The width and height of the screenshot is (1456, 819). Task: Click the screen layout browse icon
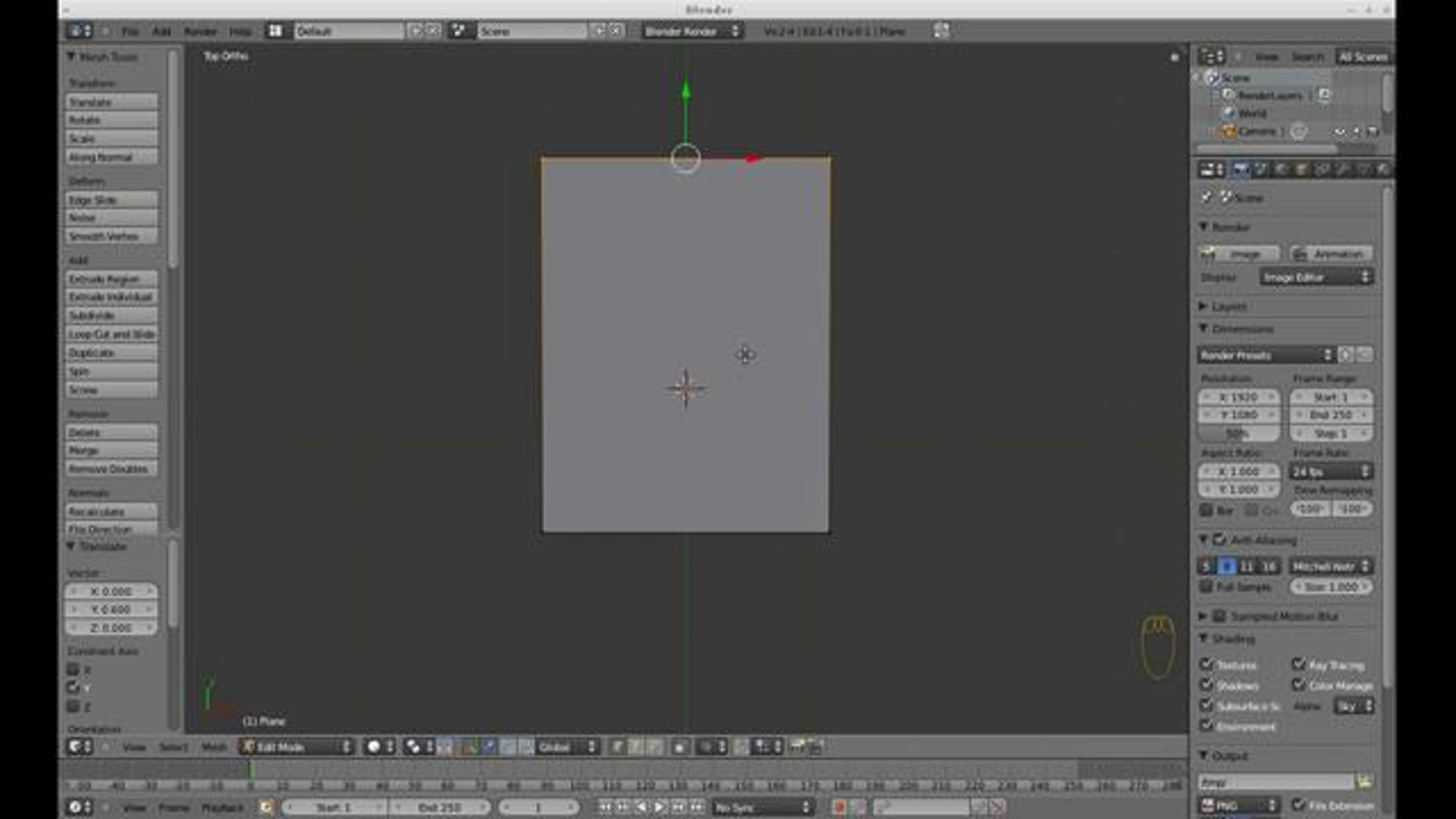point(276,31)
